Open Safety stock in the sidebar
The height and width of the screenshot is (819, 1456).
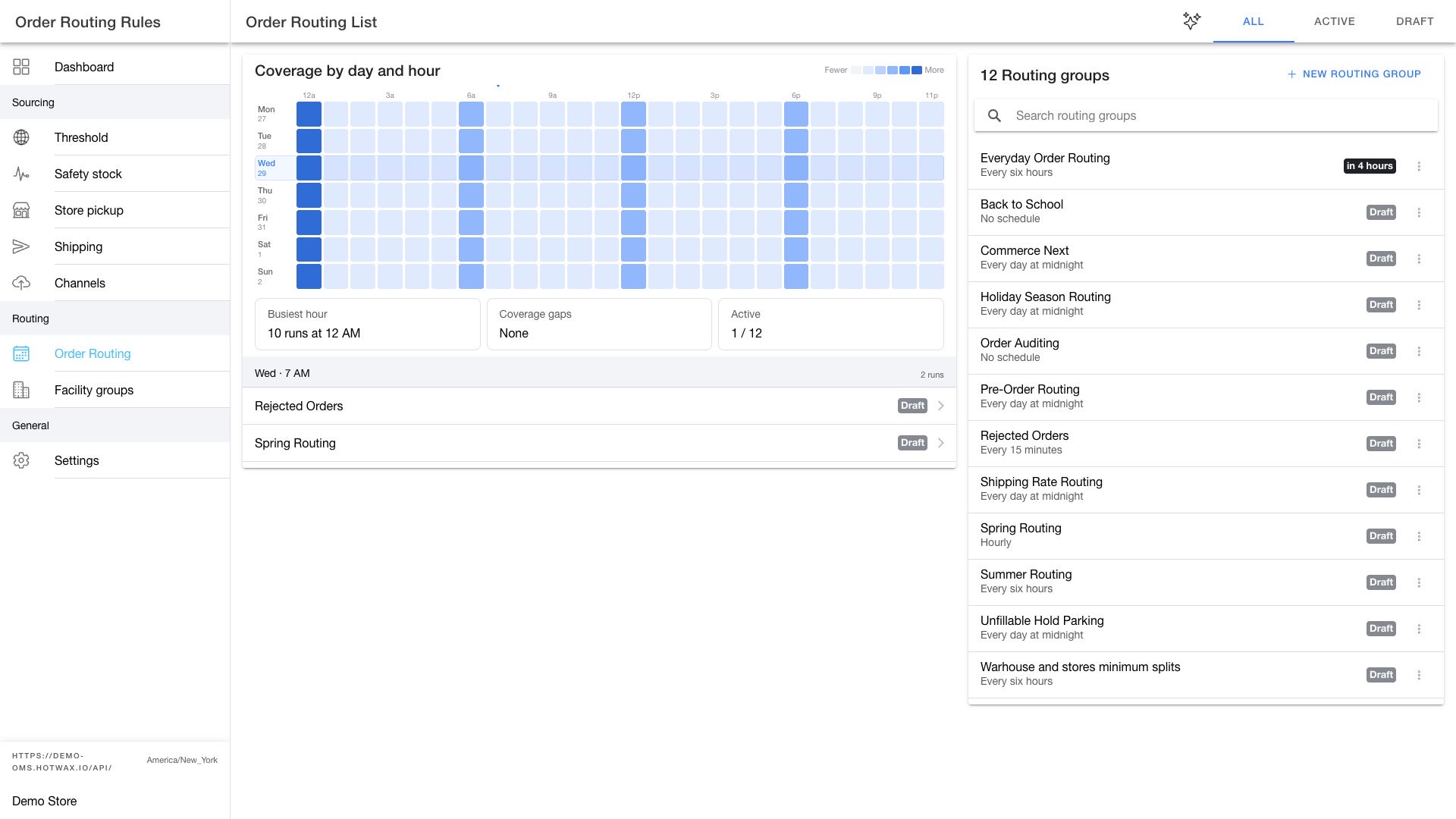click(x=115, y=174)
